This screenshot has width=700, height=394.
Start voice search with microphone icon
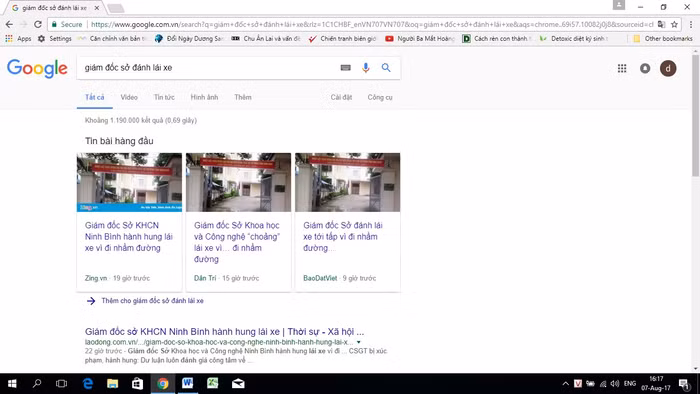pyautogui.click(x=366, y=68)
